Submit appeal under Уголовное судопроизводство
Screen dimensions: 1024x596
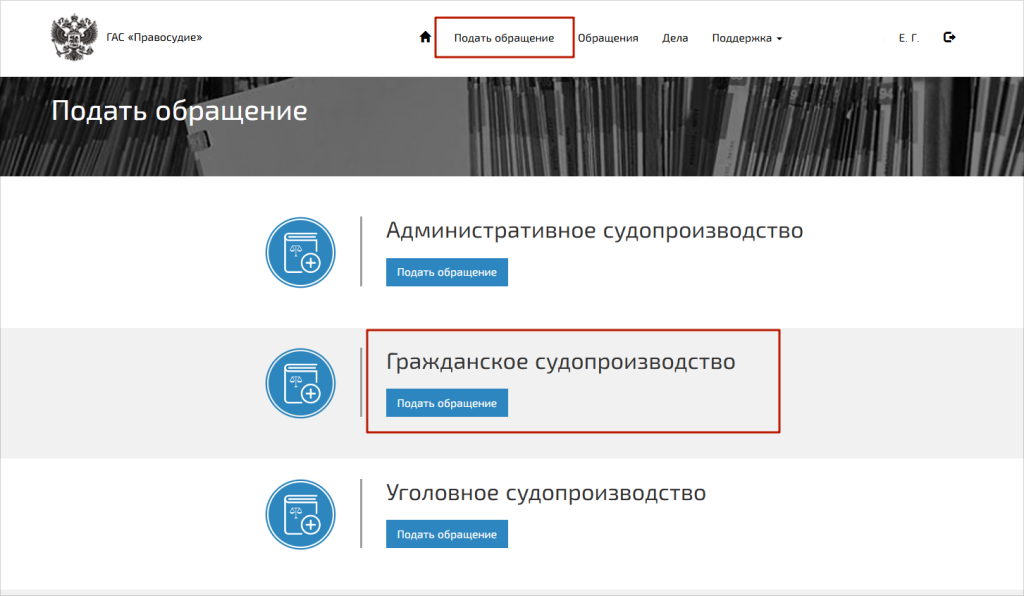[447, 534]
